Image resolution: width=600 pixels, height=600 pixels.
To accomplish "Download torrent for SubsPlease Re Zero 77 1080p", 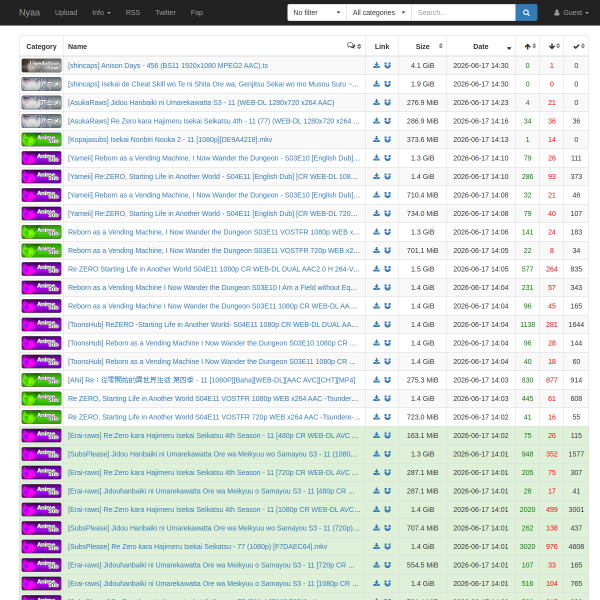I will pos(377,546).
